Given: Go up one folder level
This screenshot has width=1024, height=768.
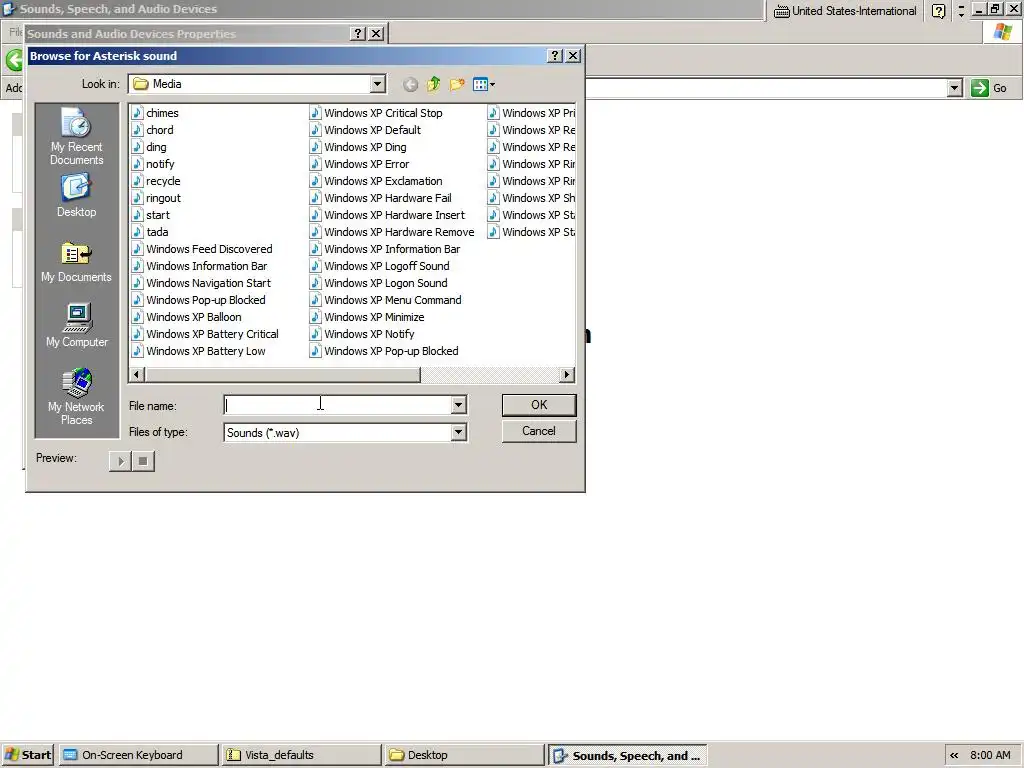Looking at the screenshot, I should pos(433,84).
